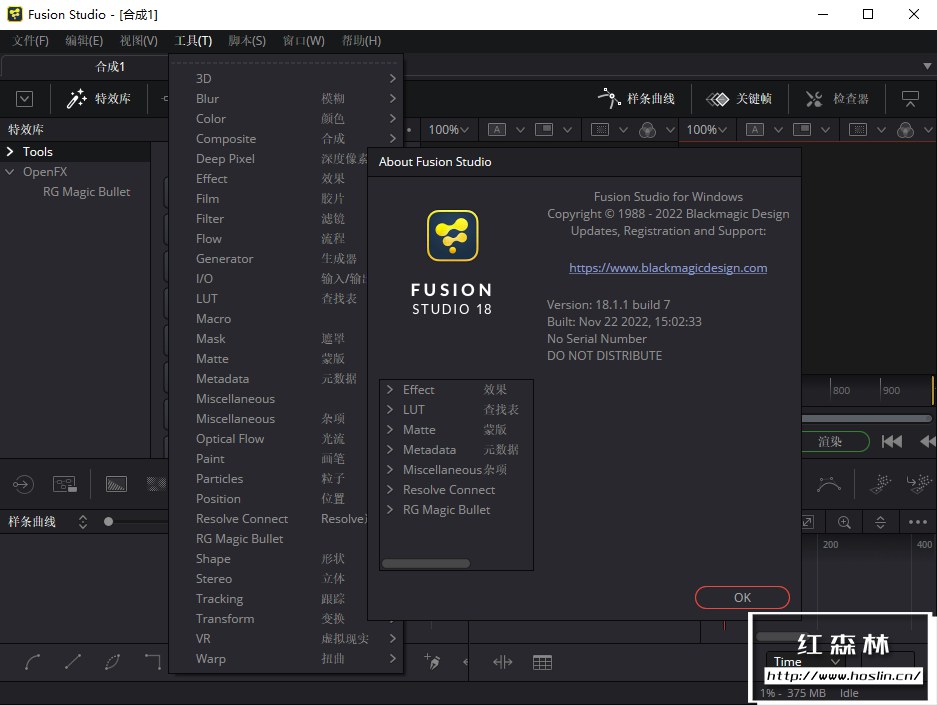Click the horizontal scrollbar in the dialog list
937x705 pixels.
pos(425,563)
